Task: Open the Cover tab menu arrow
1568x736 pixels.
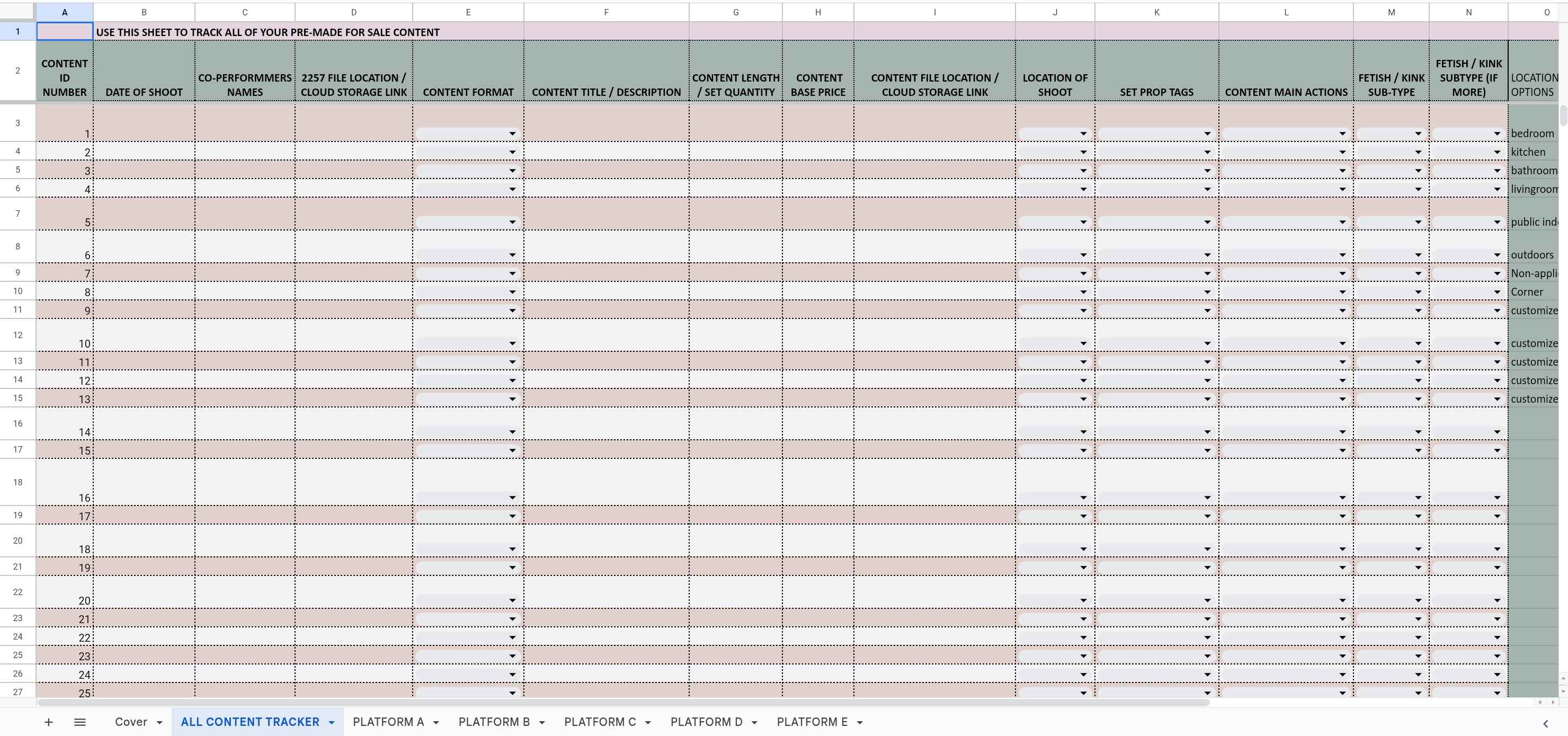Action: 159,723
